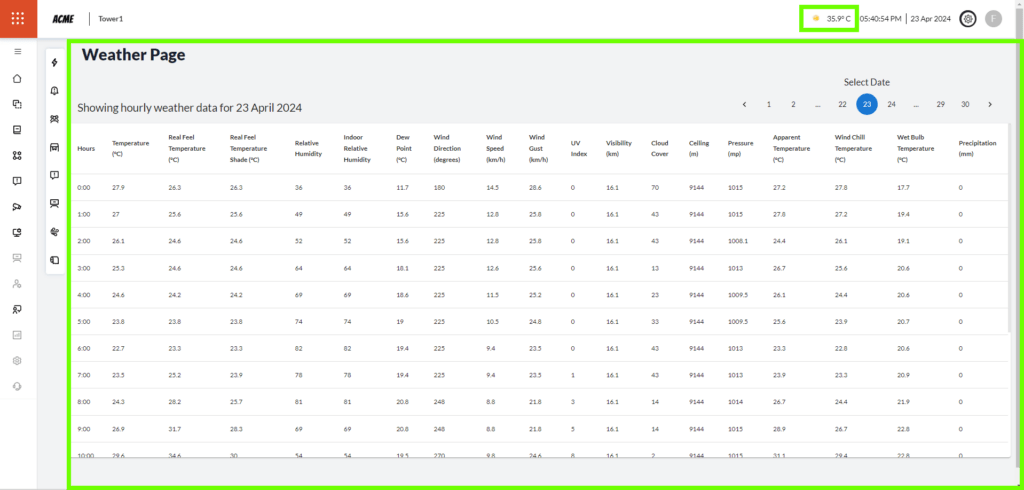Click the sun weather icon in header

point(816,18)
